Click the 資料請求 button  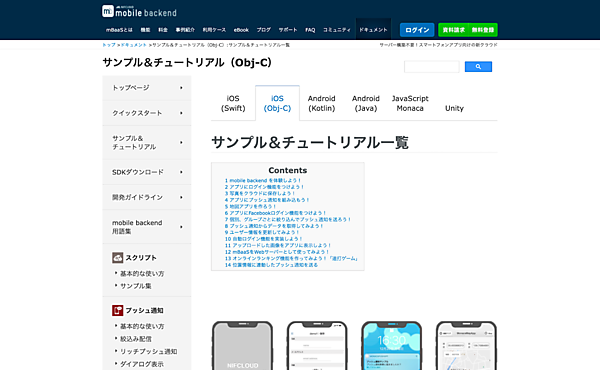(453, 30)
